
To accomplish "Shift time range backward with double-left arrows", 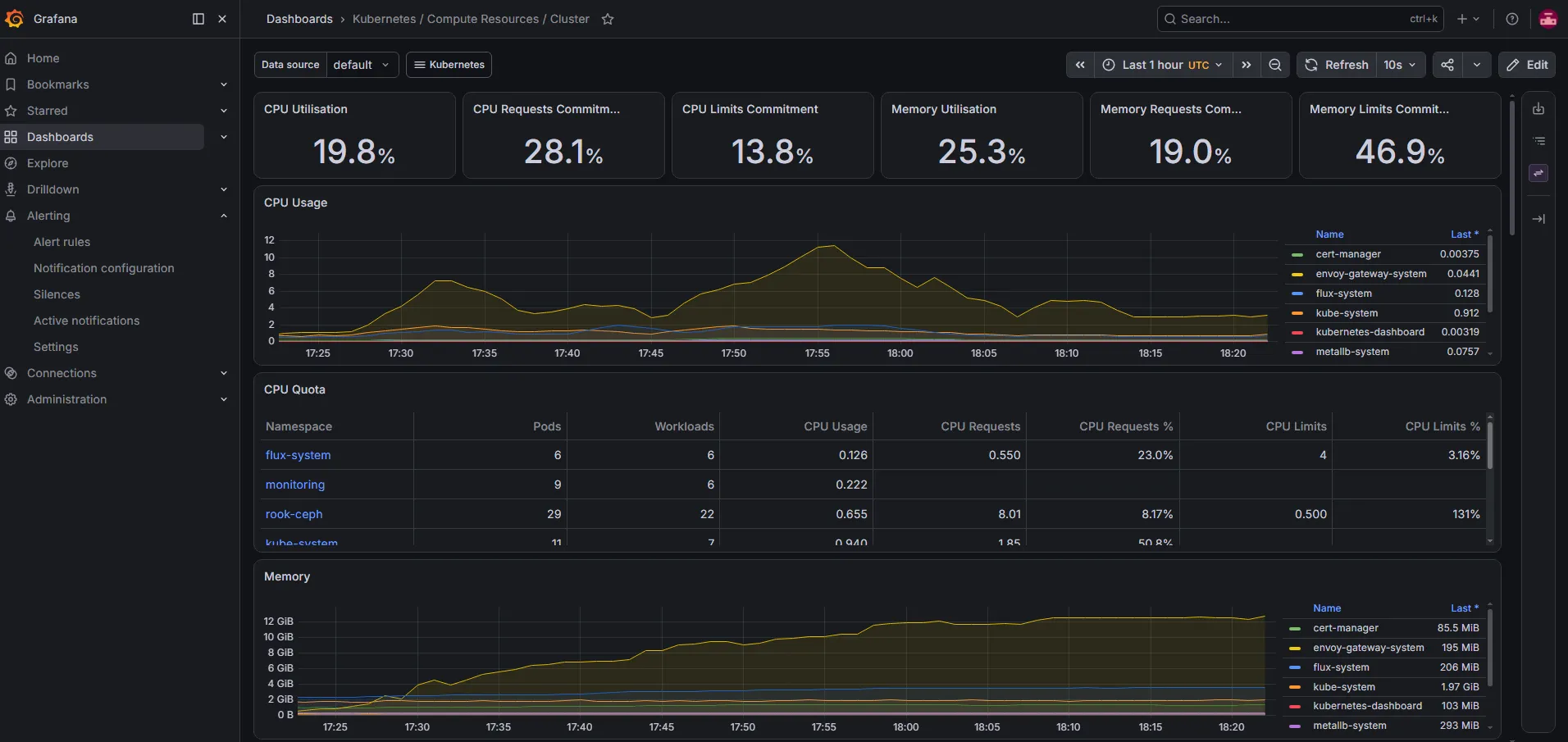I will tap(1080, 65).
